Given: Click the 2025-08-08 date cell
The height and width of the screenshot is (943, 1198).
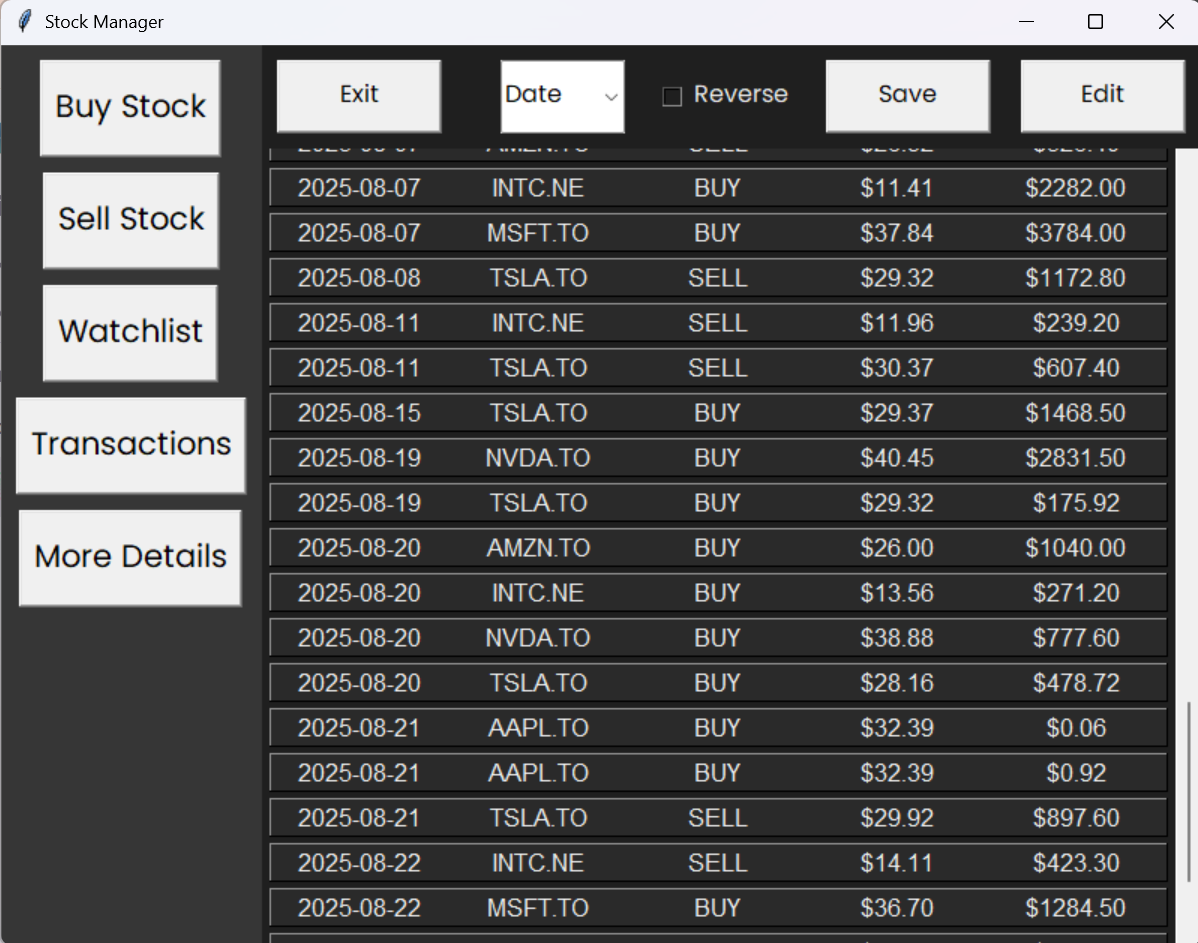Looking at the screenshot, I should point(359,278).
